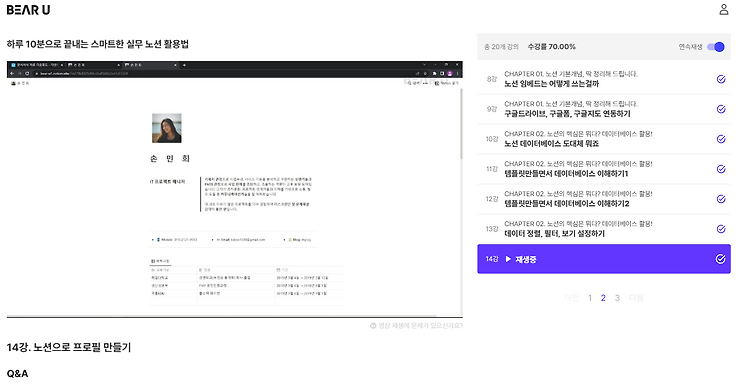The image size is (750, 389).
Task: Open lecture 8강 노션 임베드는 어떻게 쓰는걸까
Action: [x=604, y=79]
